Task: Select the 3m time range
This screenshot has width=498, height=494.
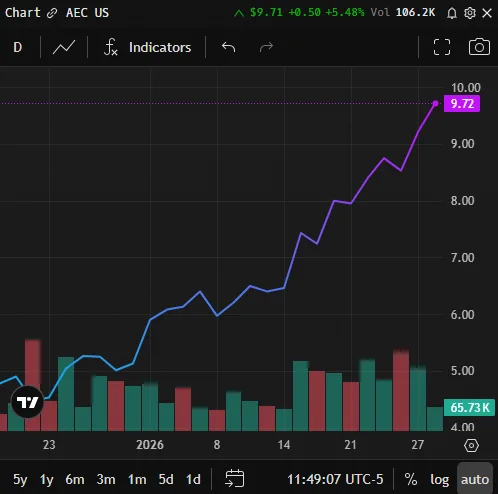Action: [106, 479]
